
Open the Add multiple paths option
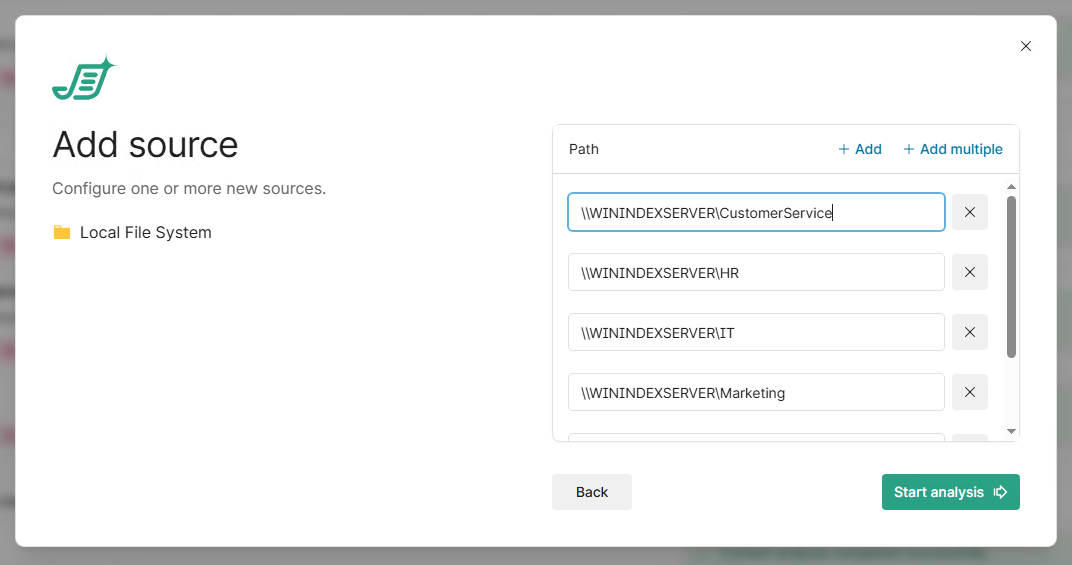(952, 149)
